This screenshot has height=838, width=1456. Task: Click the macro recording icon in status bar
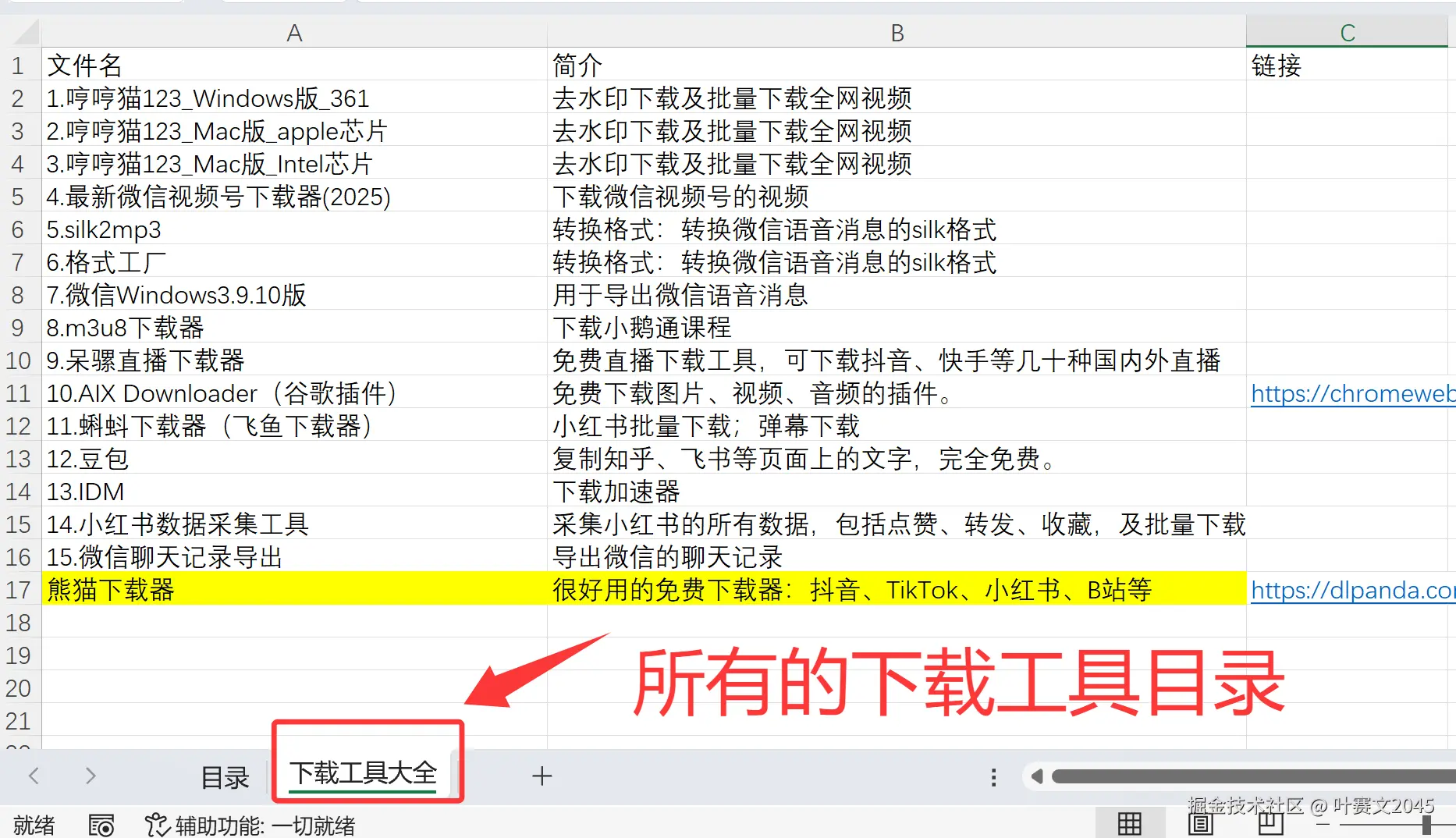[101, 825]
